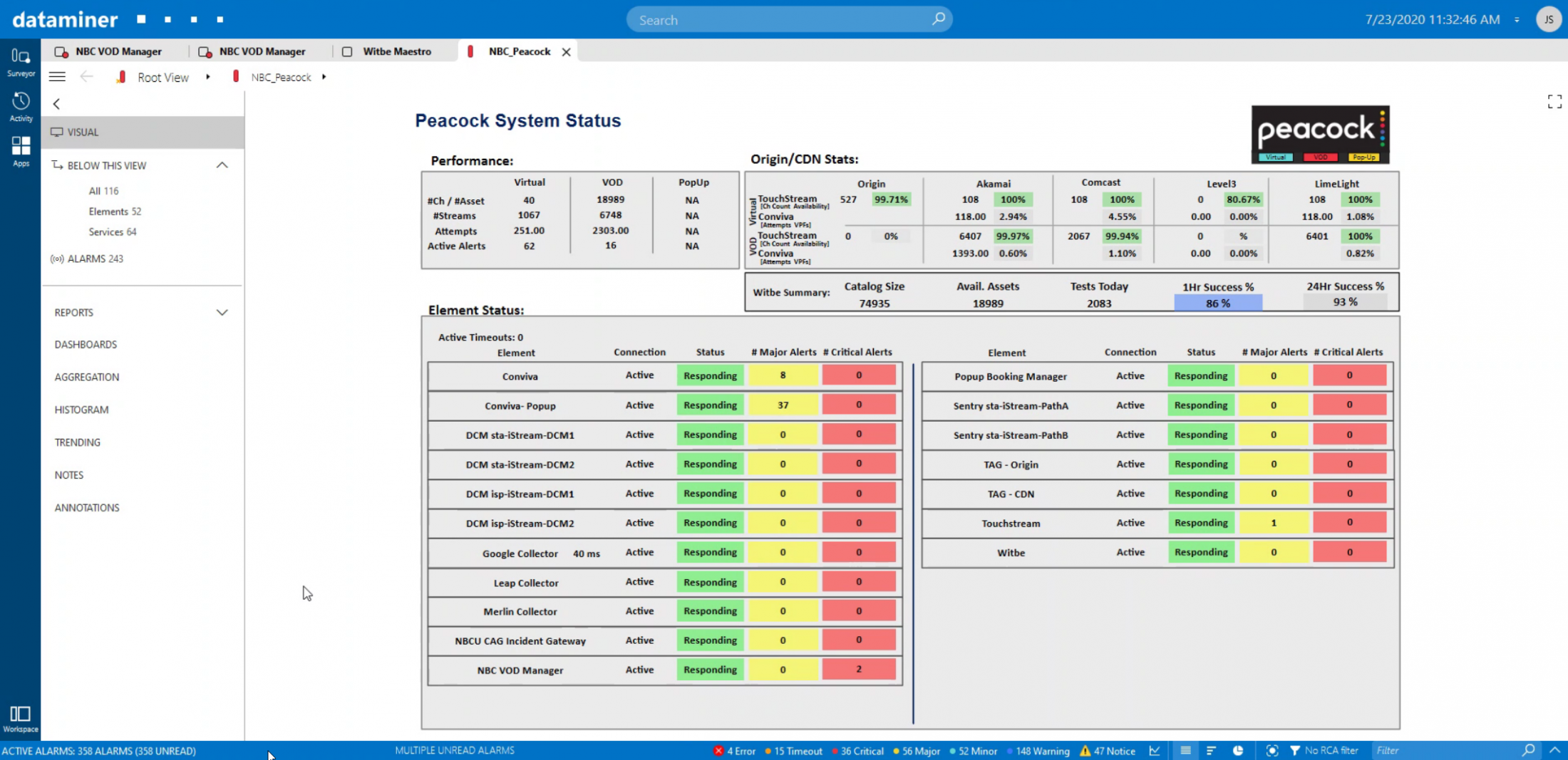Collapse the Below This View section

[x=222, y=165]
